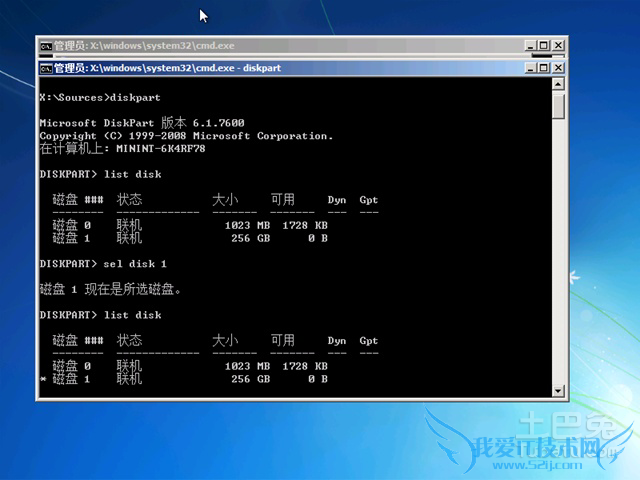This screenshot has width=640, height=480.
Task: Maximize the diskpart command window
Action: pyautogui.click(x=544, y=68)
